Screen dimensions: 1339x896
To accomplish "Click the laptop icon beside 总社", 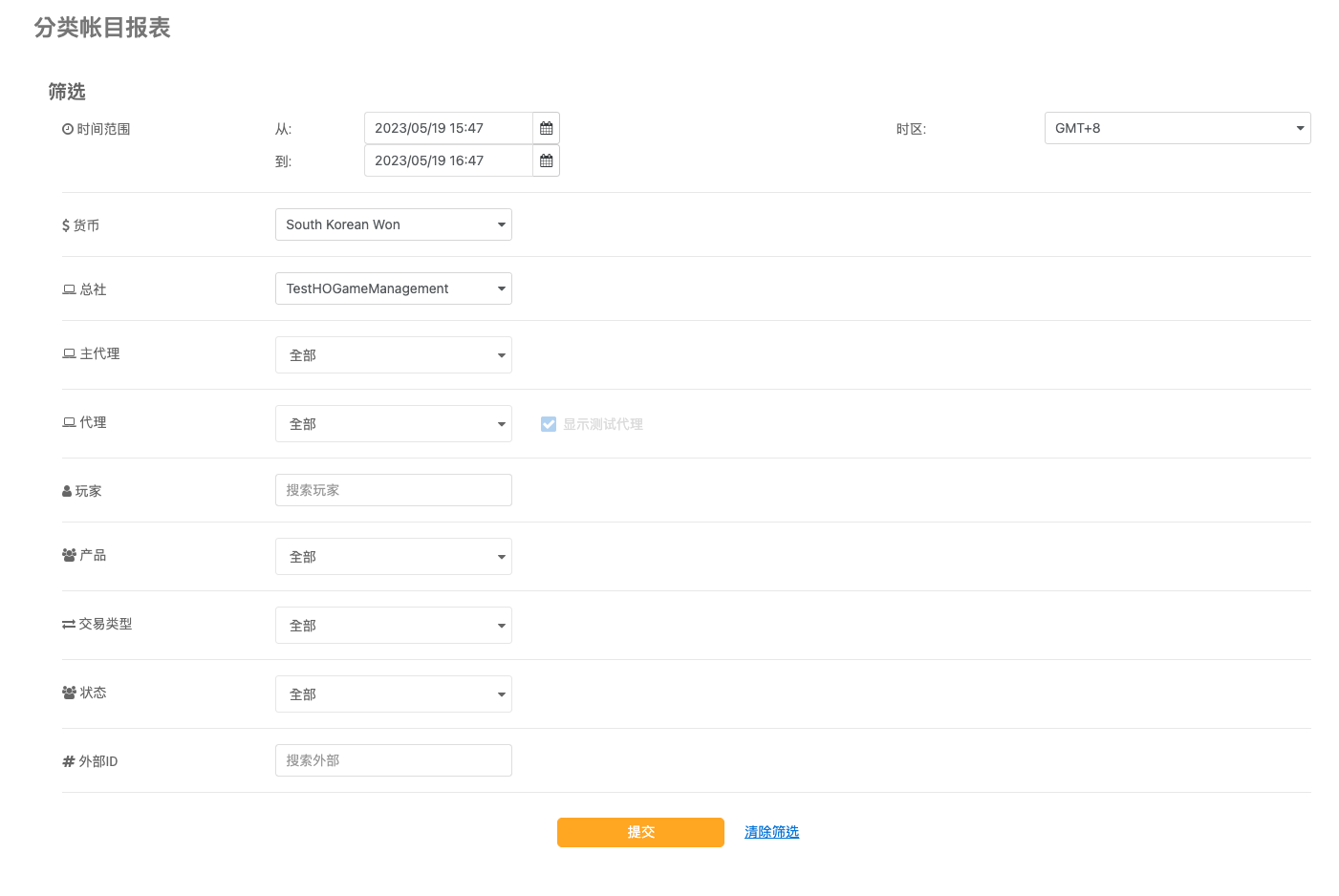I will 69,289.
